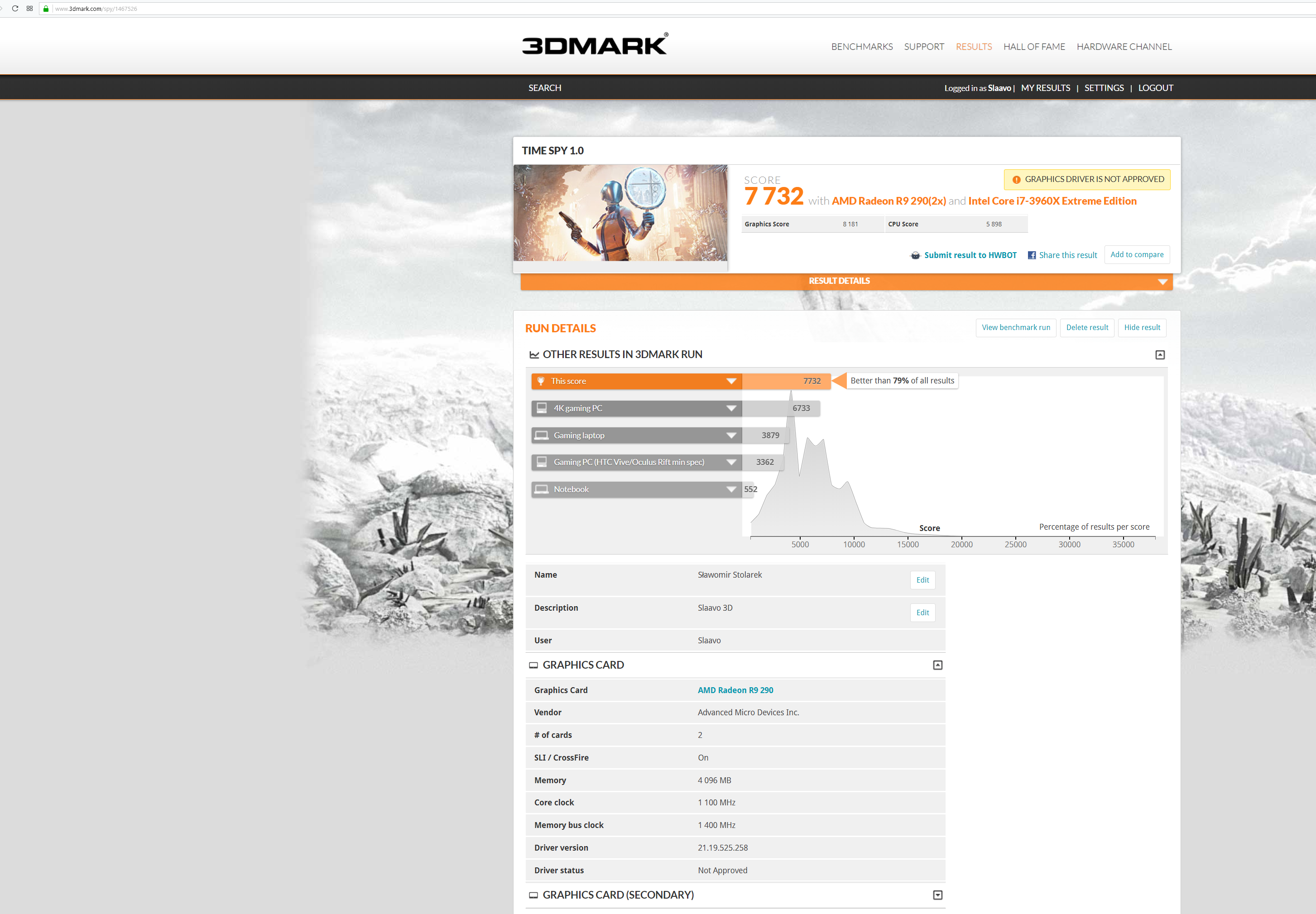The image size is (1316, 914).
Task: Open account Settings link
Action: coord(1104,88)
